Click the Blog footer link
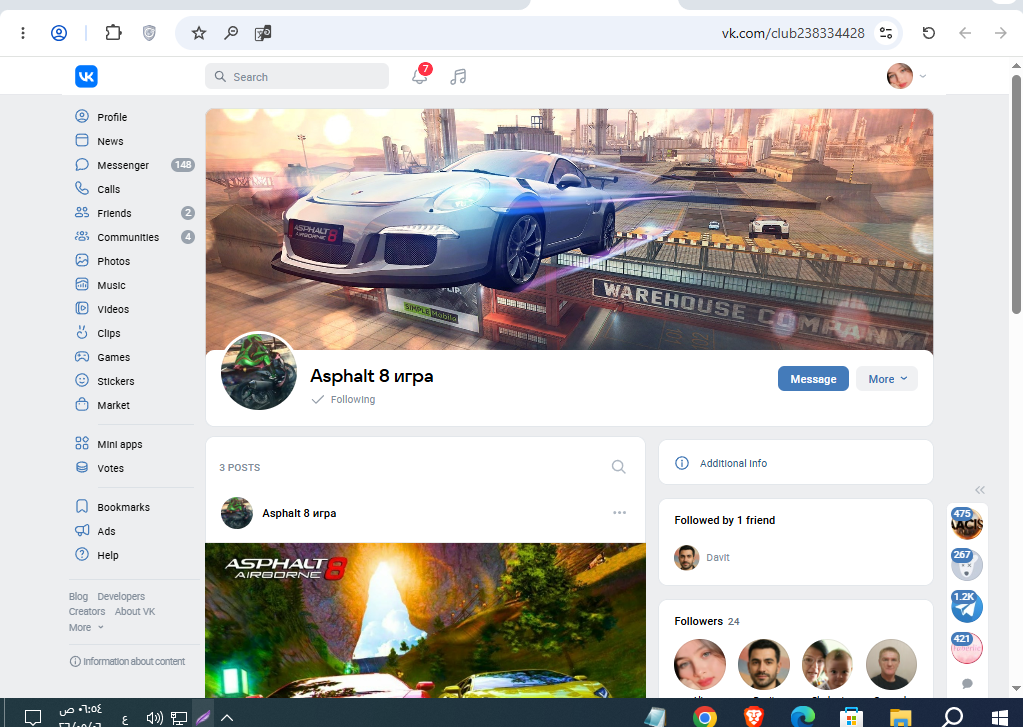Viewport: 1023px width, 727px height. point(78,596)
